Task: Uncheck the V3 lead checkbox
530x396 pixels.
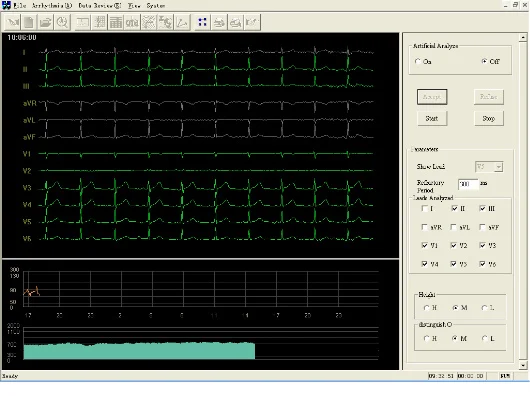Action: pos(483,245)
